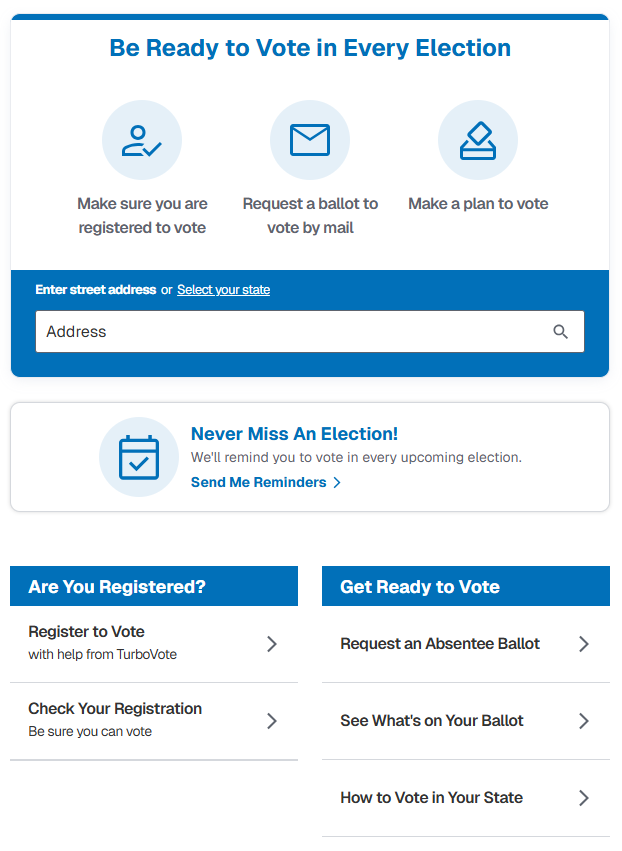The height and width of the screenshot is (851, 622).
Task: Click the calendar checkmark reminder icon
Action: [x=139, y=457]
